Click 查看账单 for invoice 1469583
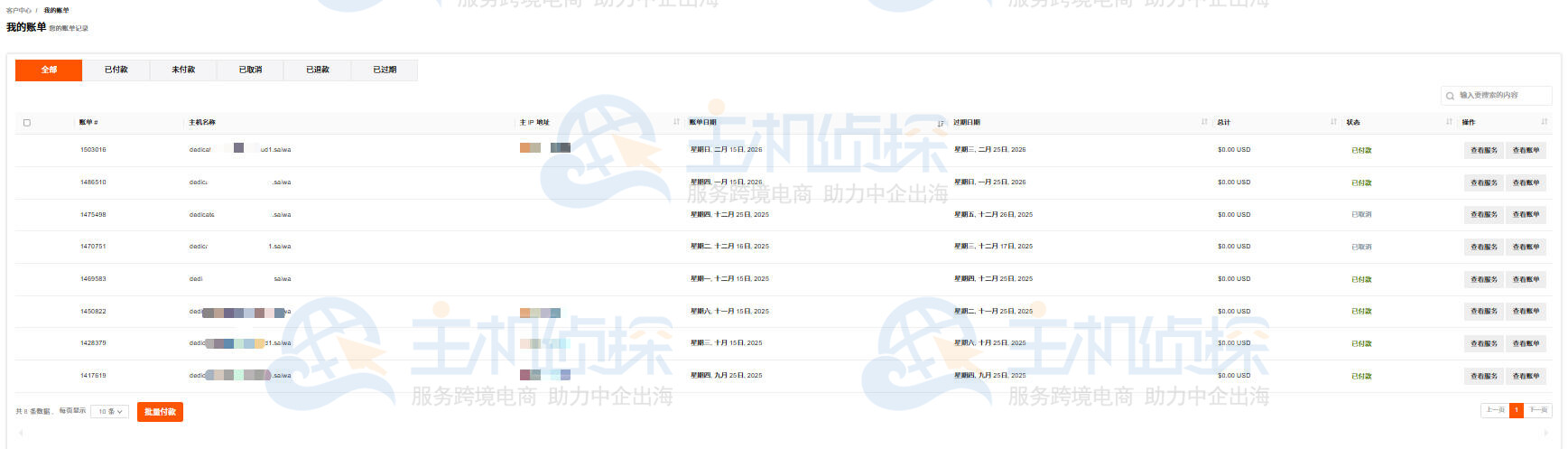1568x449 pixels. point(1526,279)
